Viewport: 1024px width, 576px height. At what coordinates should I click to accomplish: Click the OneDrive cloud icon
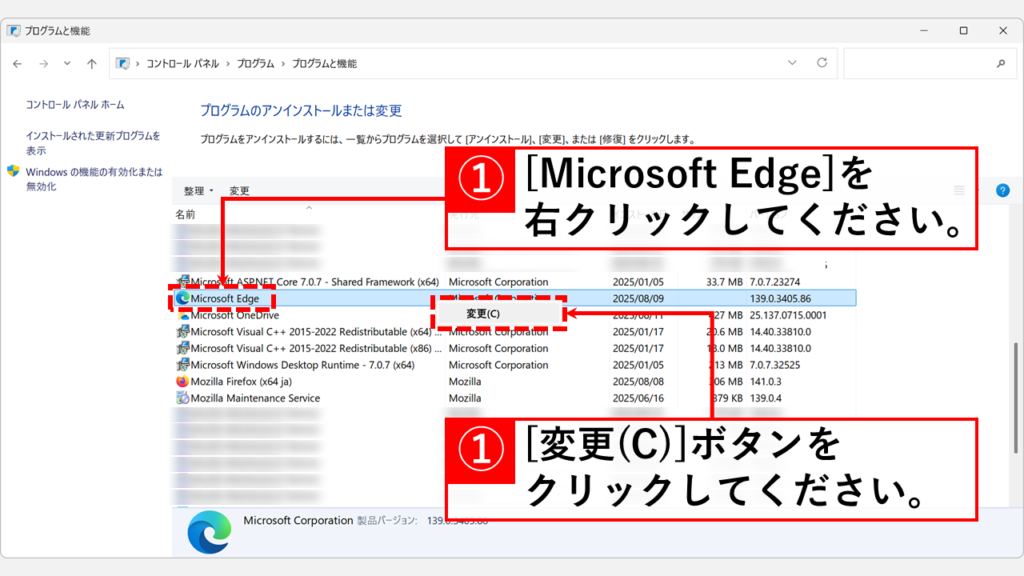click(x=183, y=315)
